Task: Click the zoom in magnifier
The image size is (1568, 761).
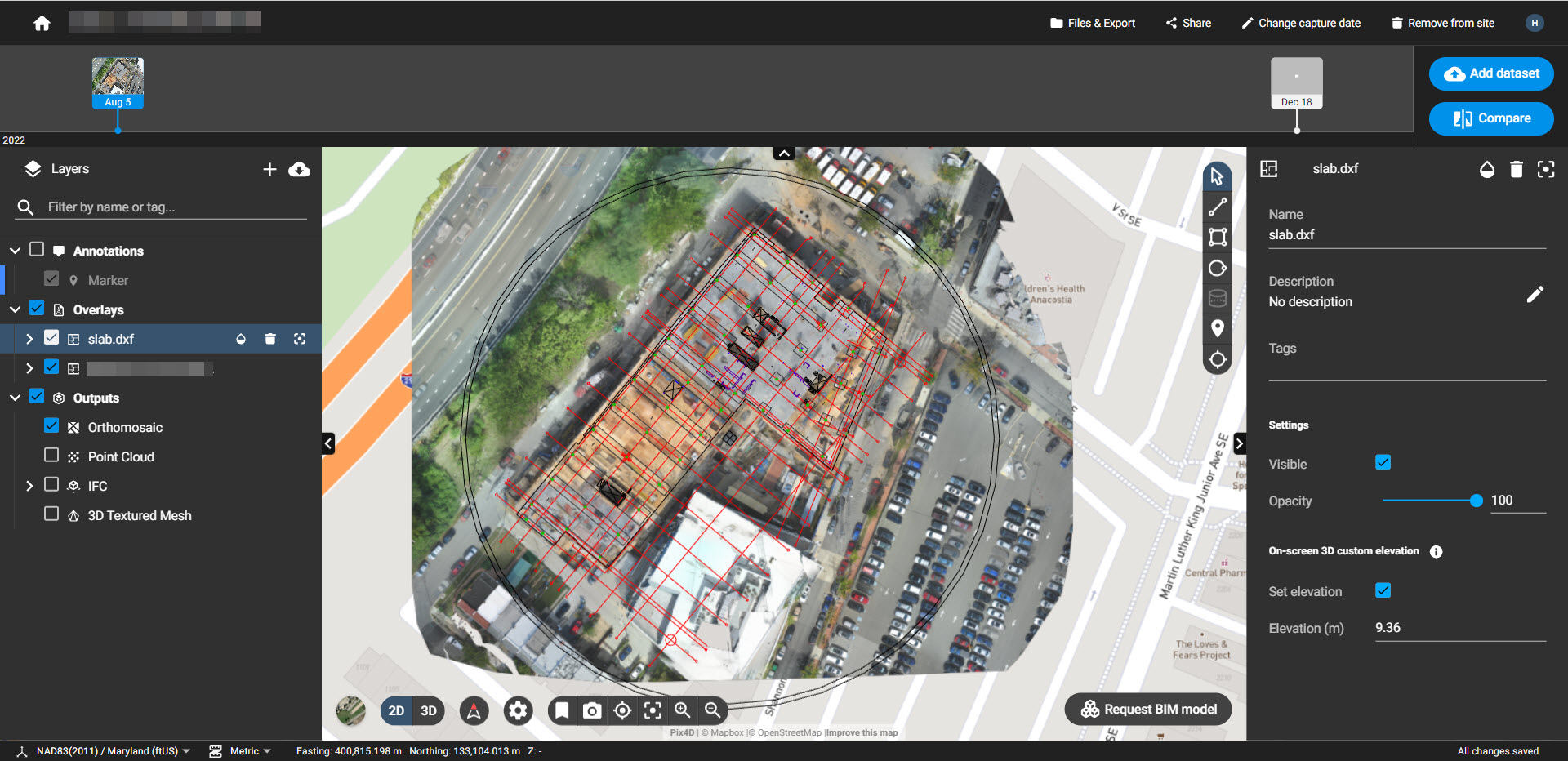Action: pyautogui.click(x=683, y=710)
